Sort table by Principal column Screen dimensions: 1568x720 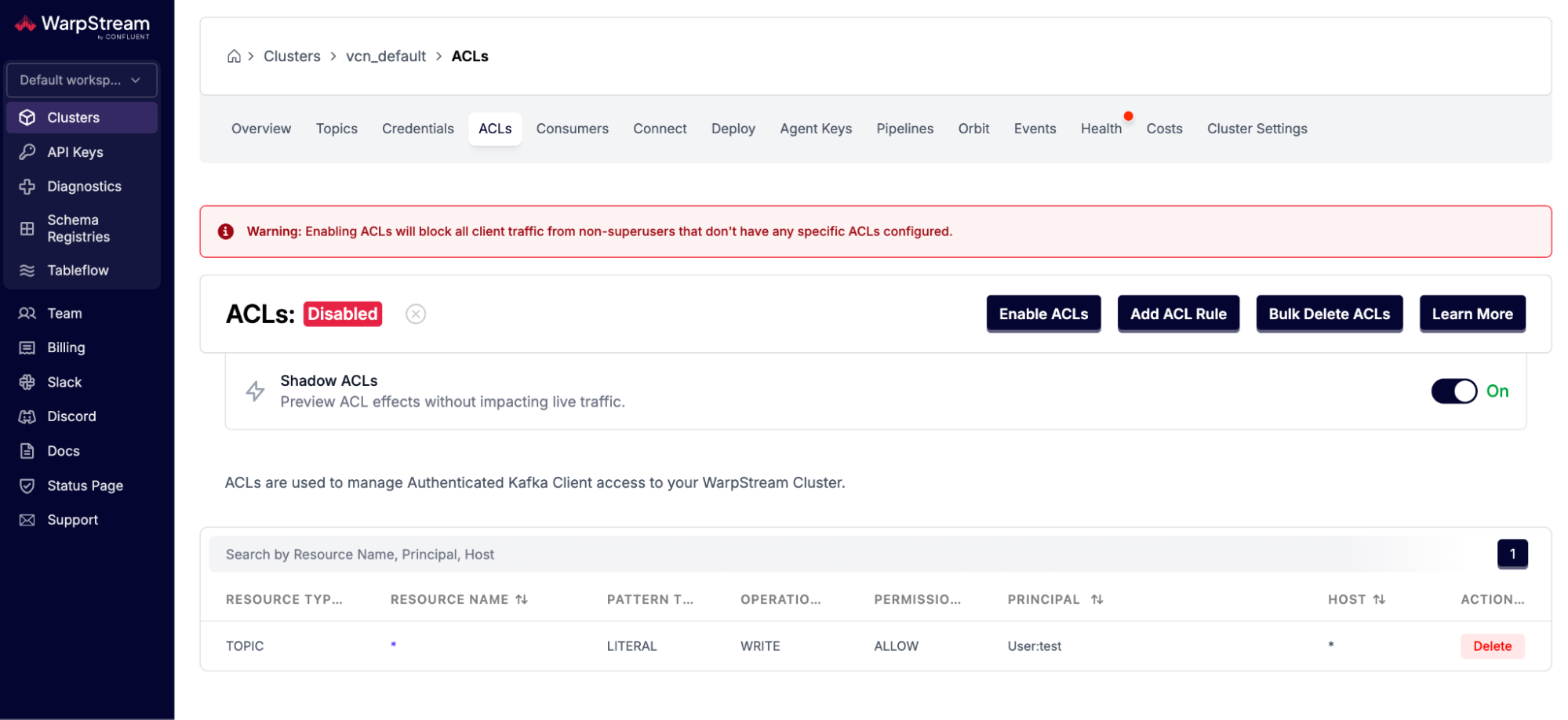coord(1097,599)
